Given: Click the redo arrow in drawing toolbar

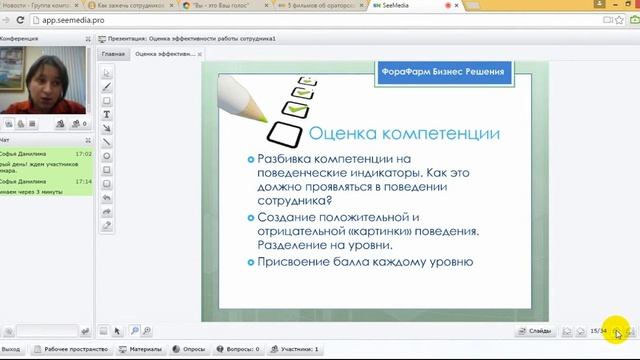Looking at the screenshot, I should pyautogui.click(x=107, y=212).
